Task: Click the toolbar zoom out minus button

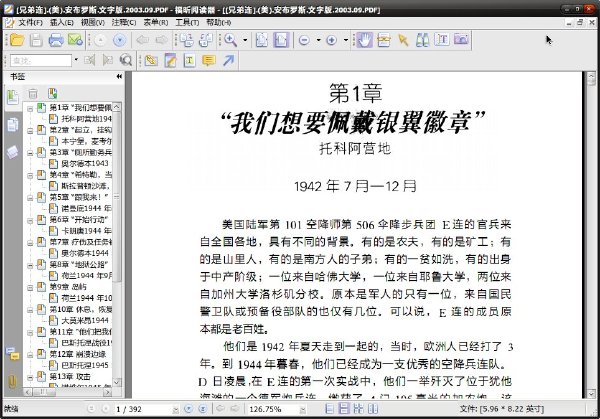Action: point(305,40)
